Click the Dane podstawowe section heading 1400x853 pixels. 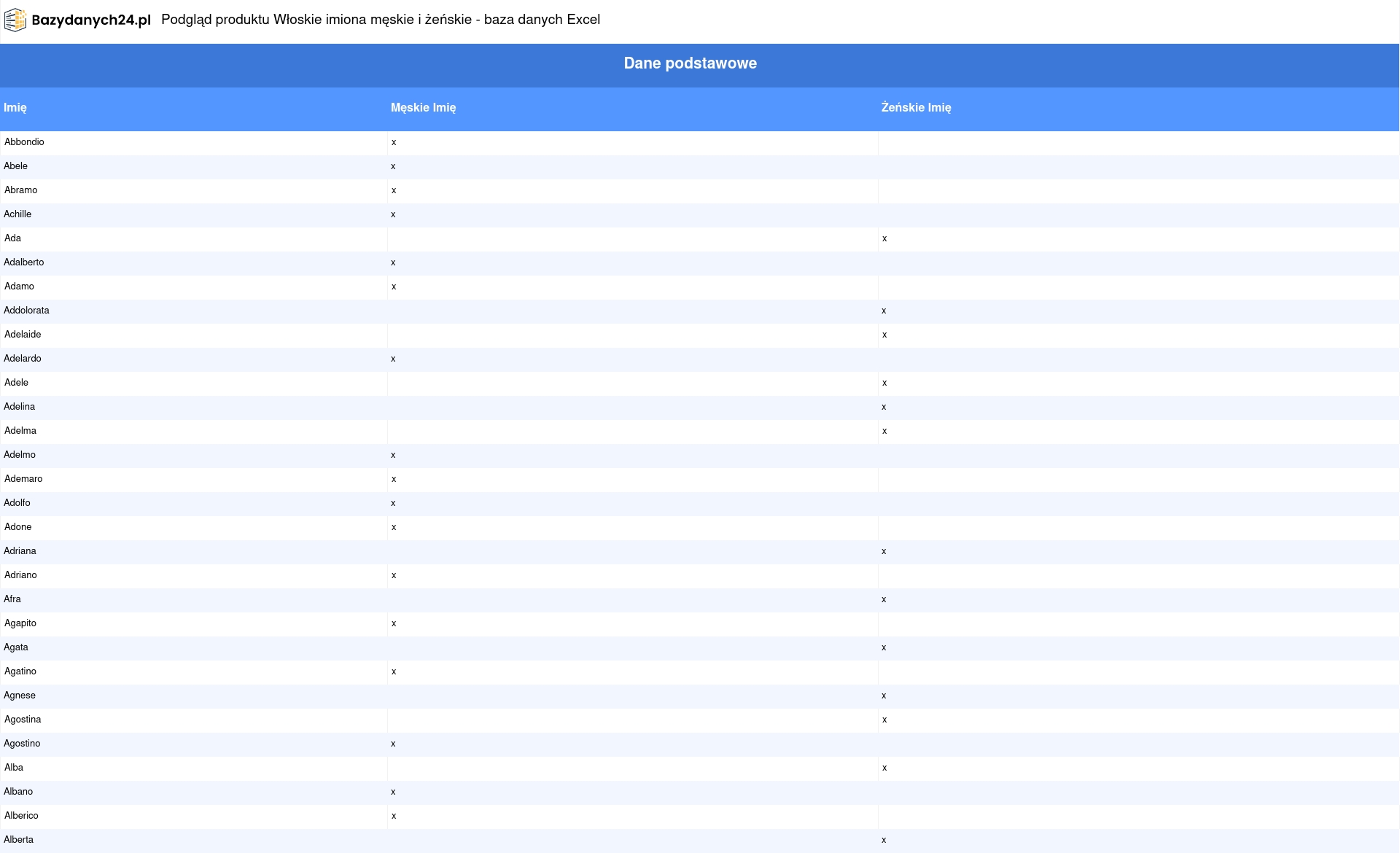[x=690, y=63]
